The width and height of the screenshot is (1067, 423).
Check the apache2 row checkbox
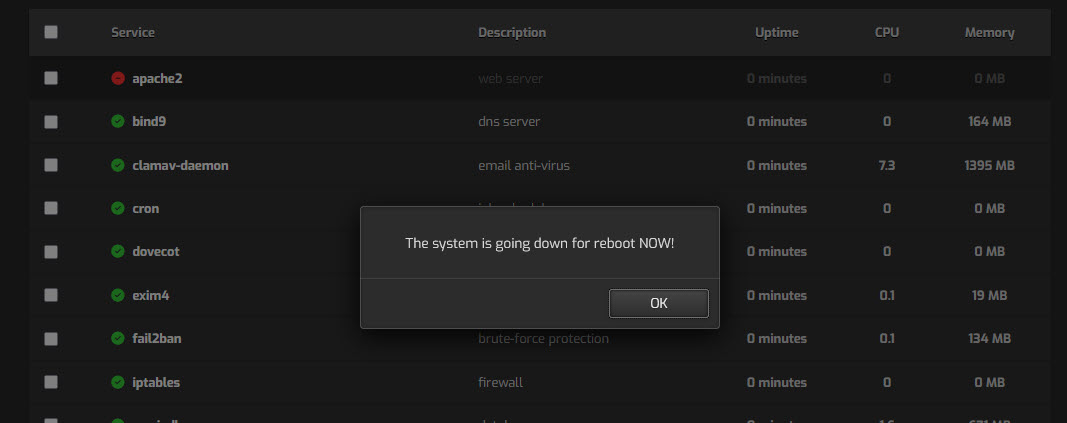51,78
